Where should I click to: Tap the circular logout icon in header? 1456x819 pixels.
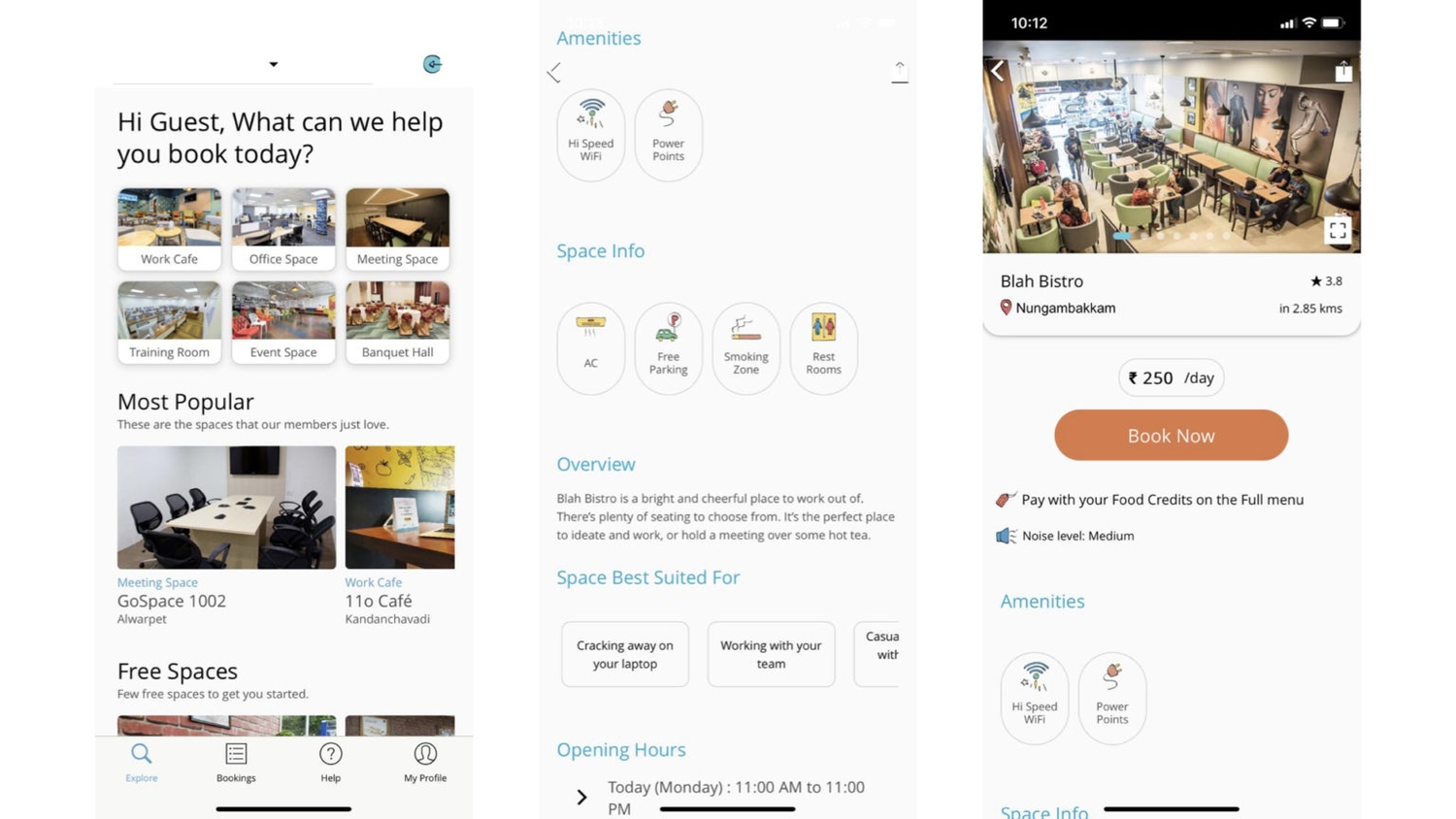pyautogui.click(x=433, y=64)
